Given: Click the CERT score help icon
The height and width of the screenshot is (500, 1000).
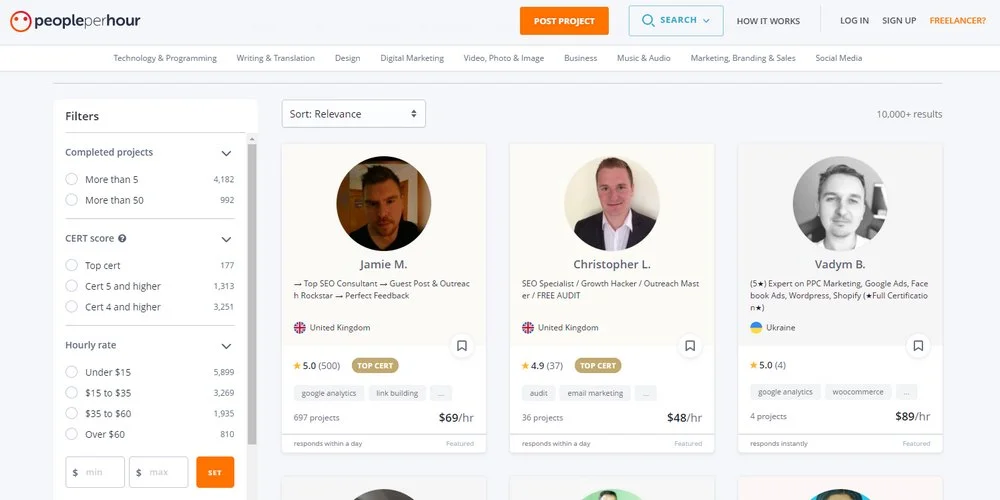Looking at the screenshot, I should pos(122,239).
